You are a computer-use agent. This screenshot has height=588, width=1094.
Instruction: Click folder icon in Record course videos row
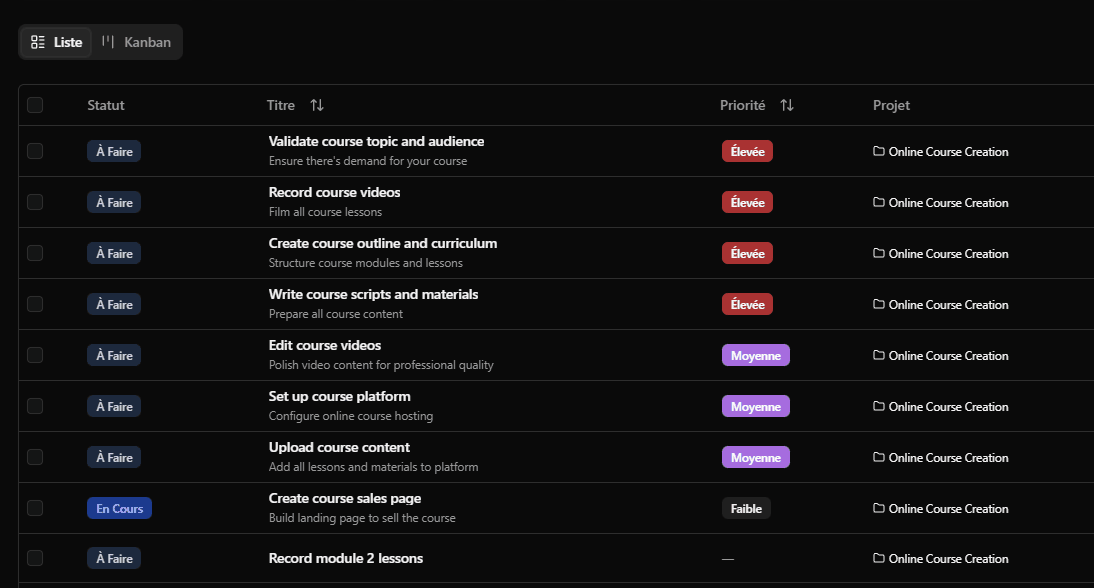point(879,203)
